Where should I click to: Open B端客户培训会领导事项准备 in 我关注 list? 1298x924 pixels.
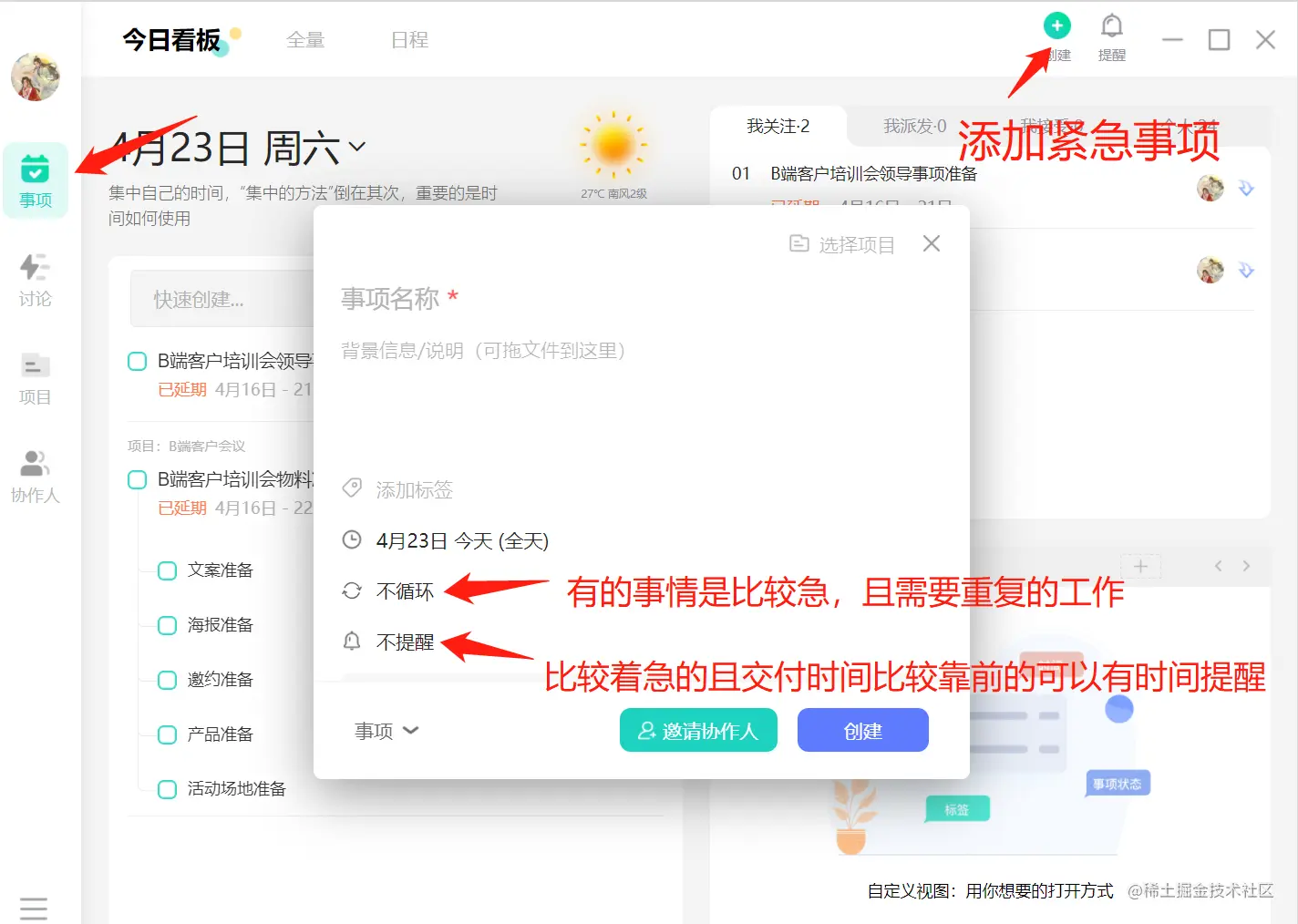coord(873,174)
